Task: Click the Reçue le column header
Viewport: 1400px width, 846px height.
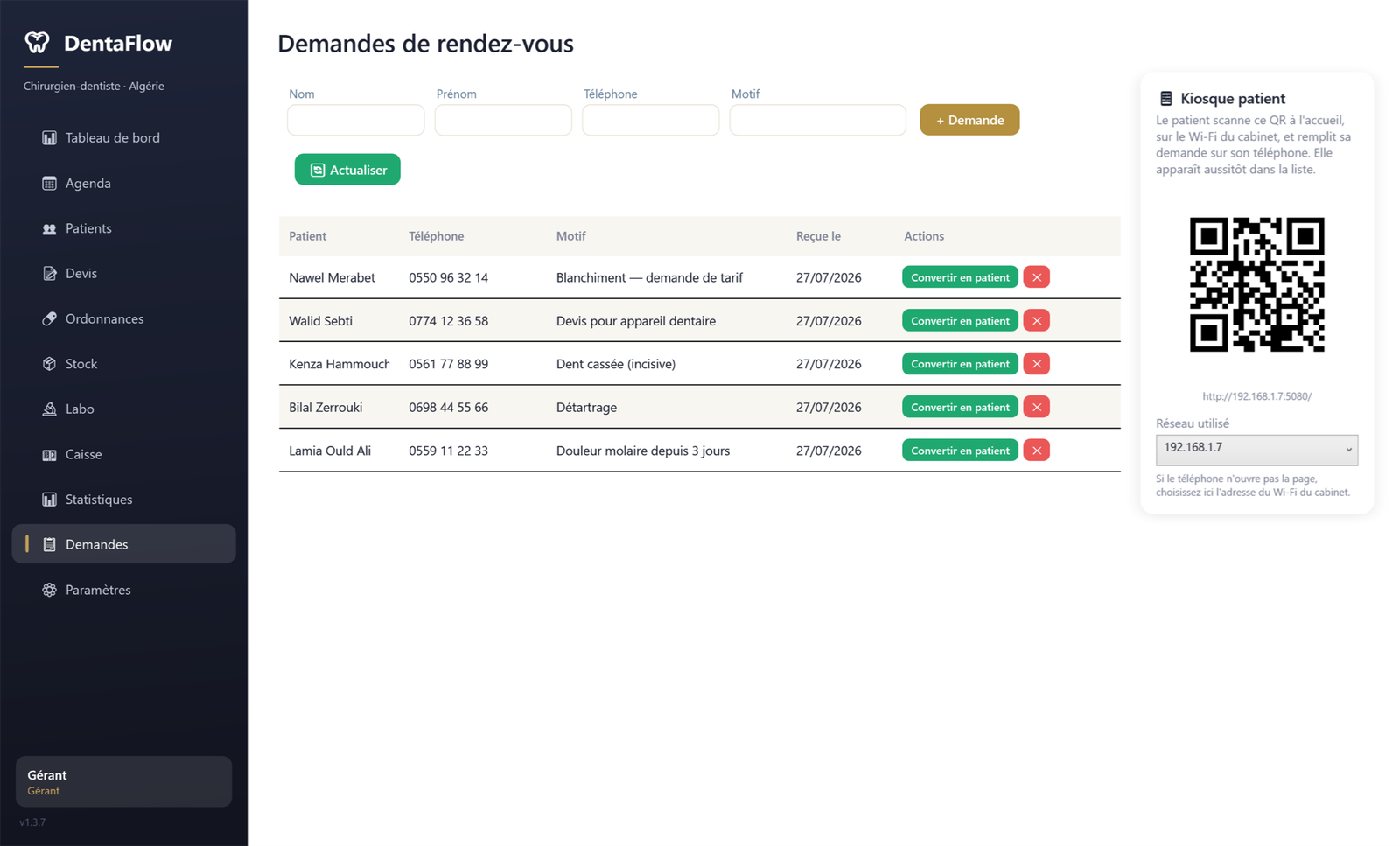Action: click(x=818, y=236)
